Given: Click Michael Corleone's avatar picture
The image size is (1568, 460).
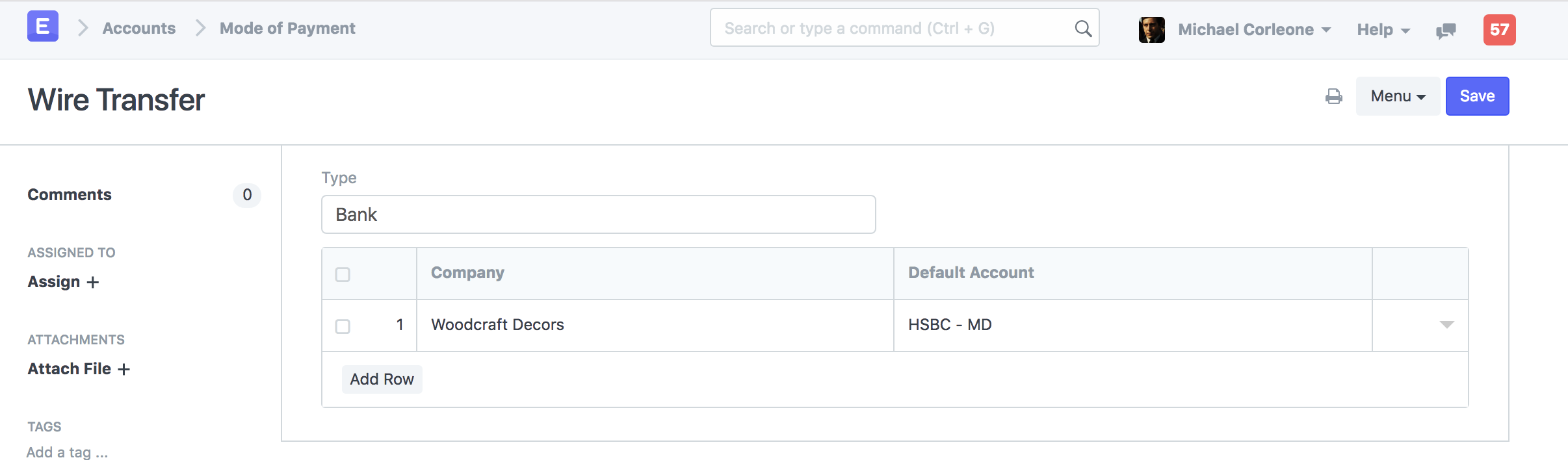Looking at the screenshot, I should [x=1152, y=30].
